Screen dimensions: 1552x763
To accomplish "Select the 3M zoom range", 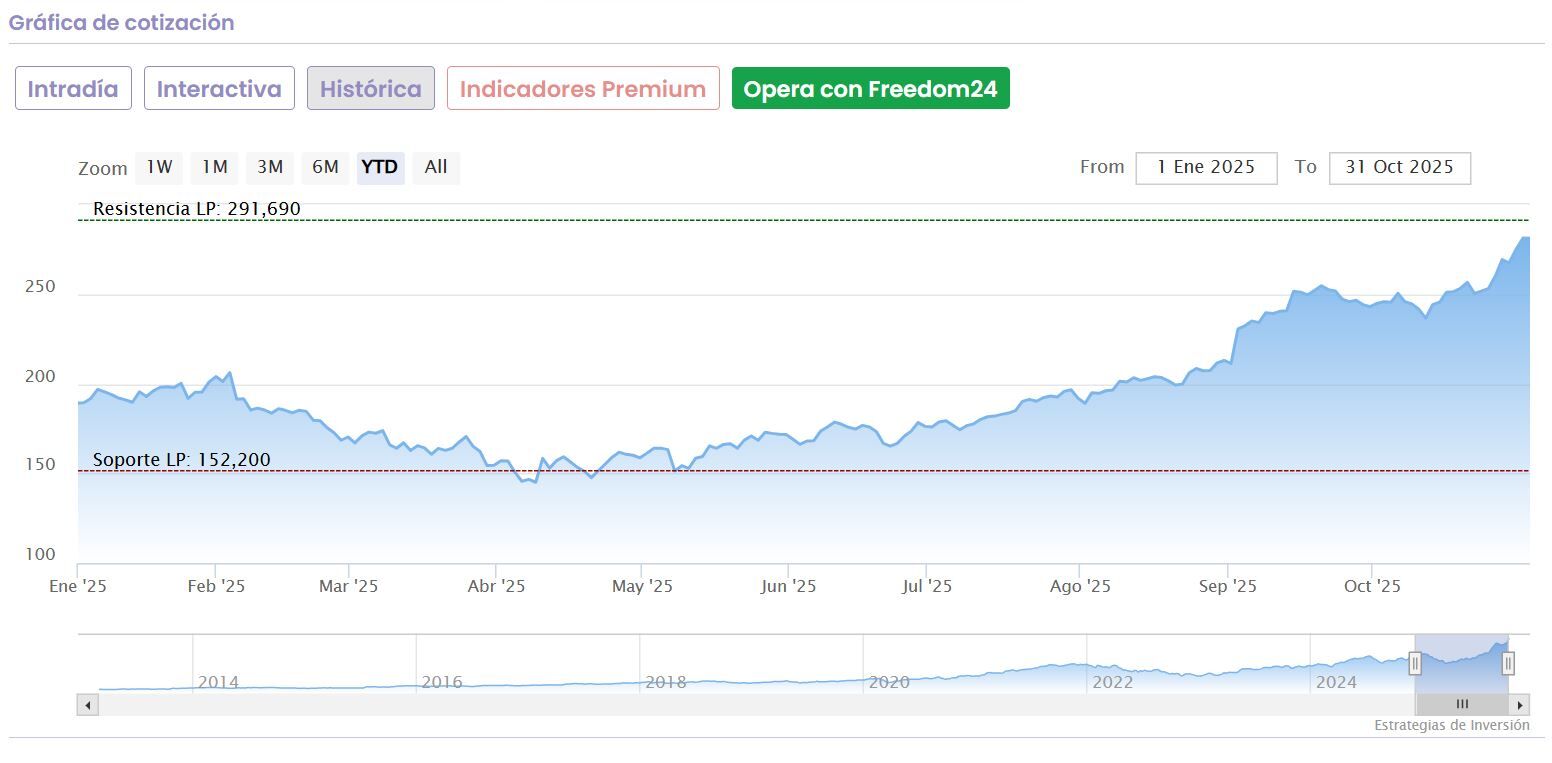I will tap(270, 167).
